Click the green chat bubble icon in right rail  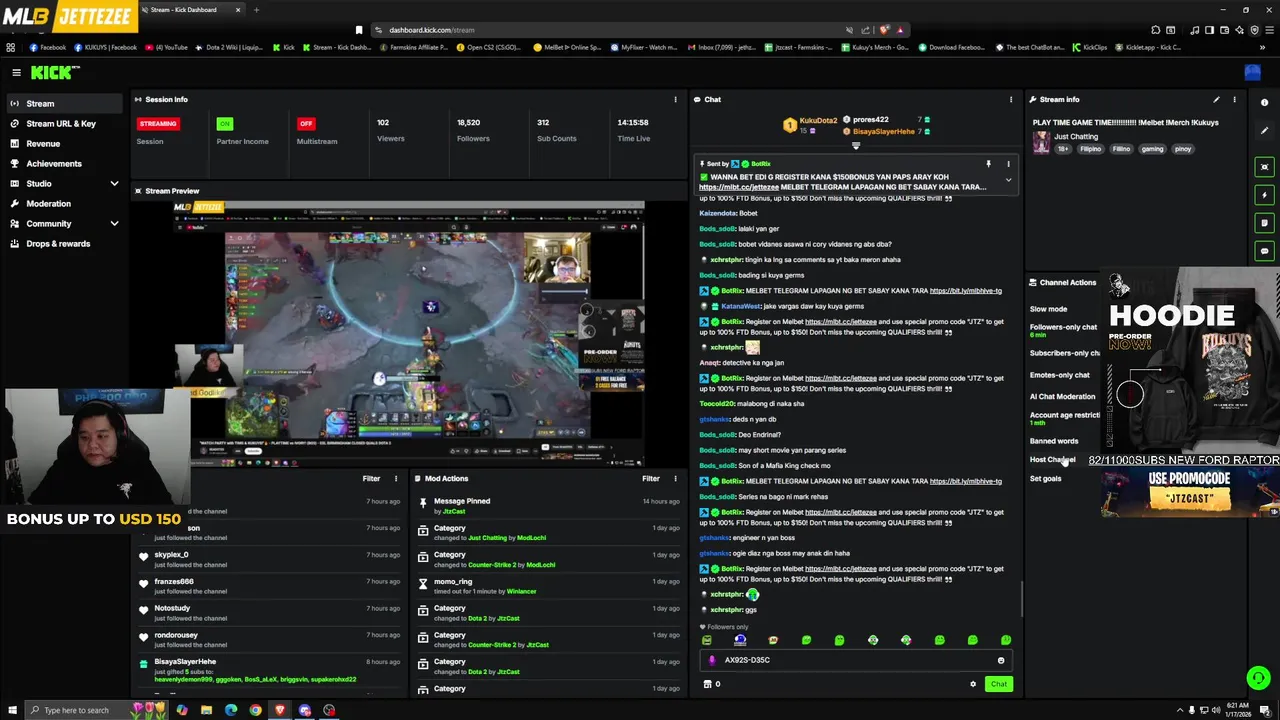point(1264,251)
